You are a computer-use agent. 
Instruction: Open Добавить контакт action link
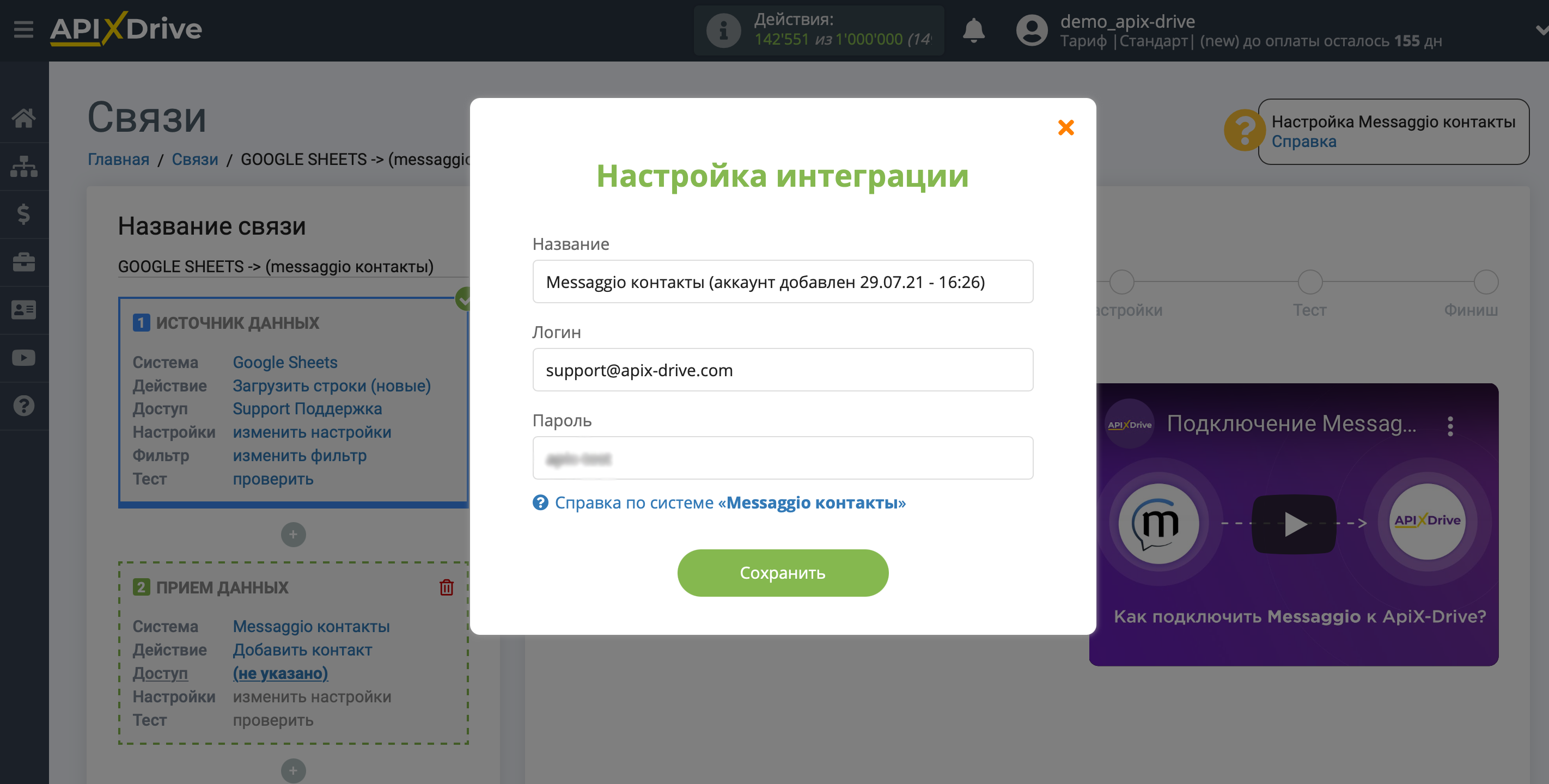coord(302,650)
